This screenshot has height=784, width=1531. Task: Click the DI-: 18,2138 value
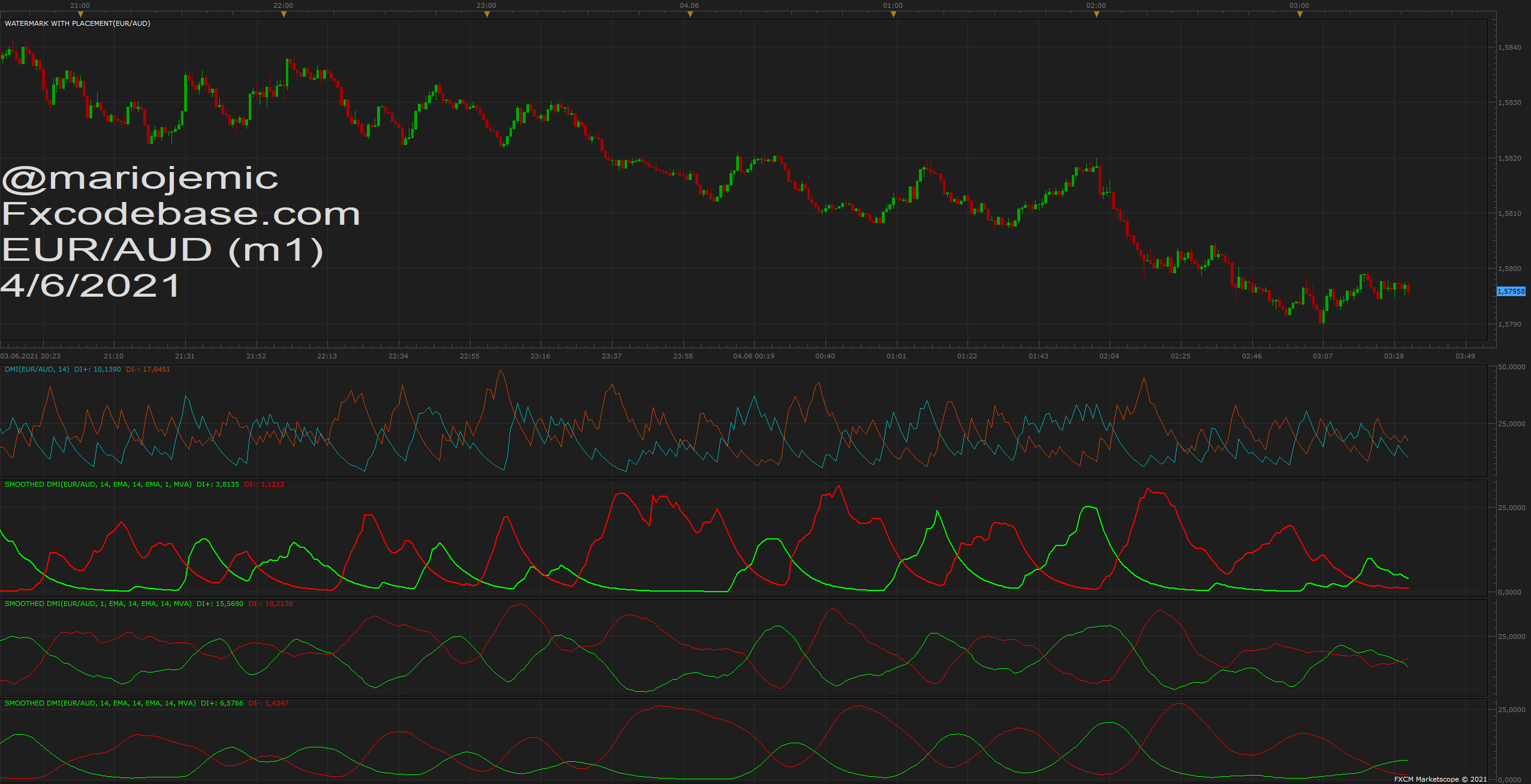(270, 604)
